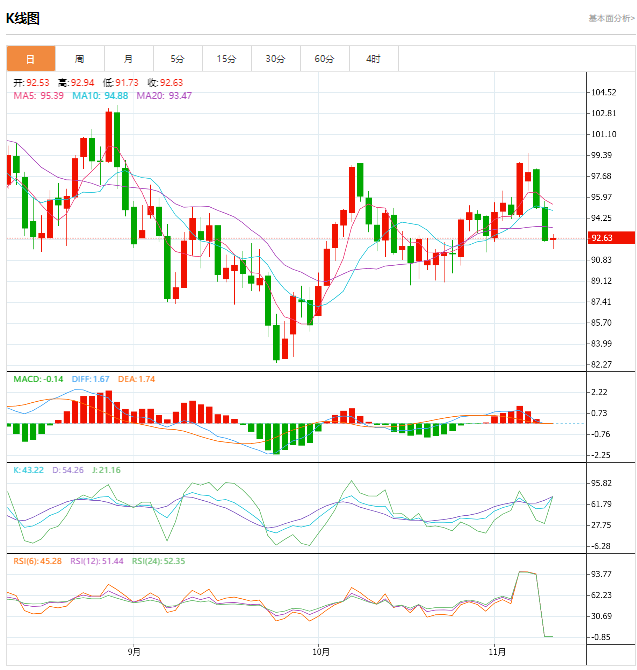Click the K: 43.22 KDJ label

(29, 470)
